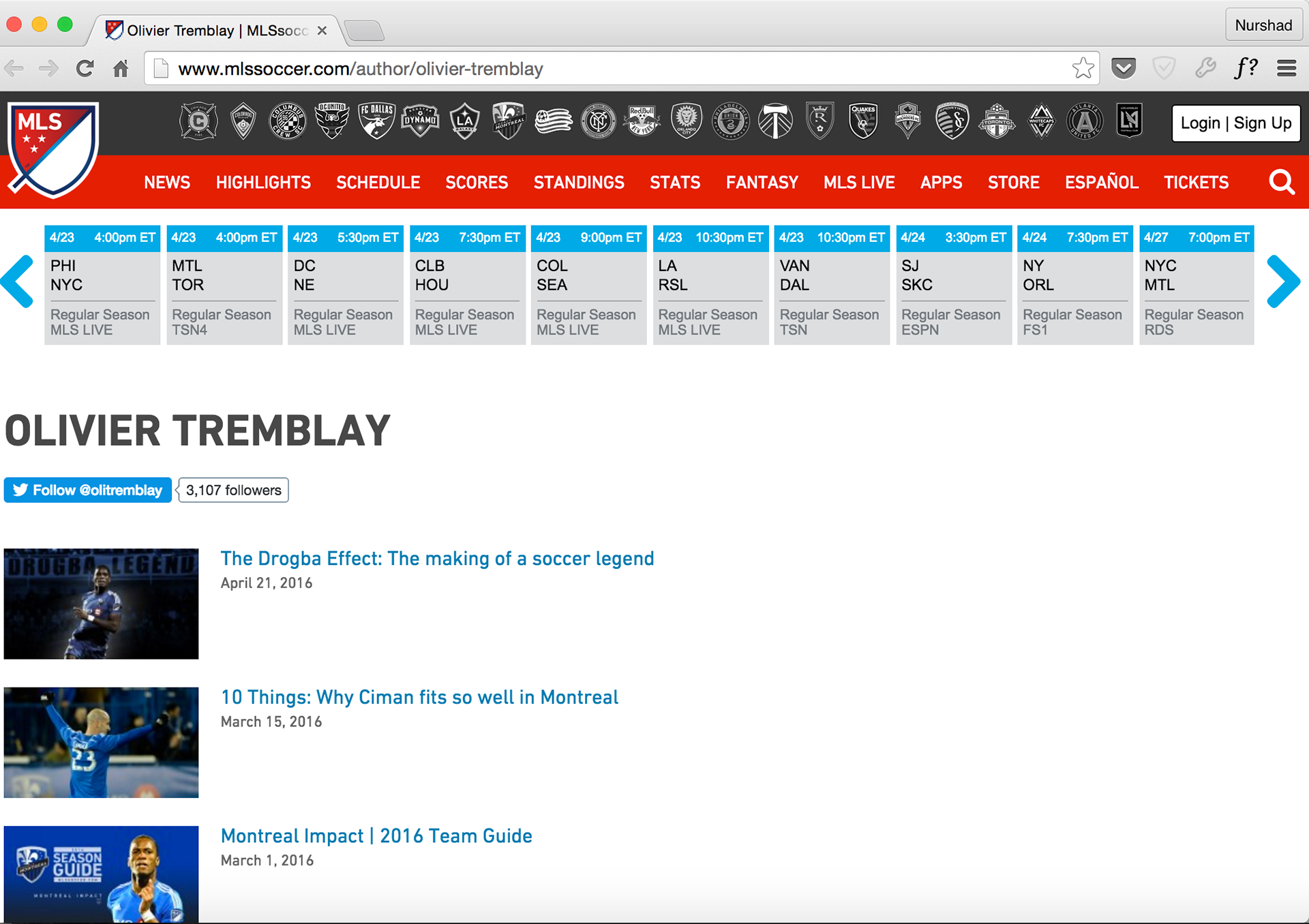Select the Portland Timbers axe crest
This screenshot has height=924, width=1309.
pyautogui.click(x=775, y=122)
